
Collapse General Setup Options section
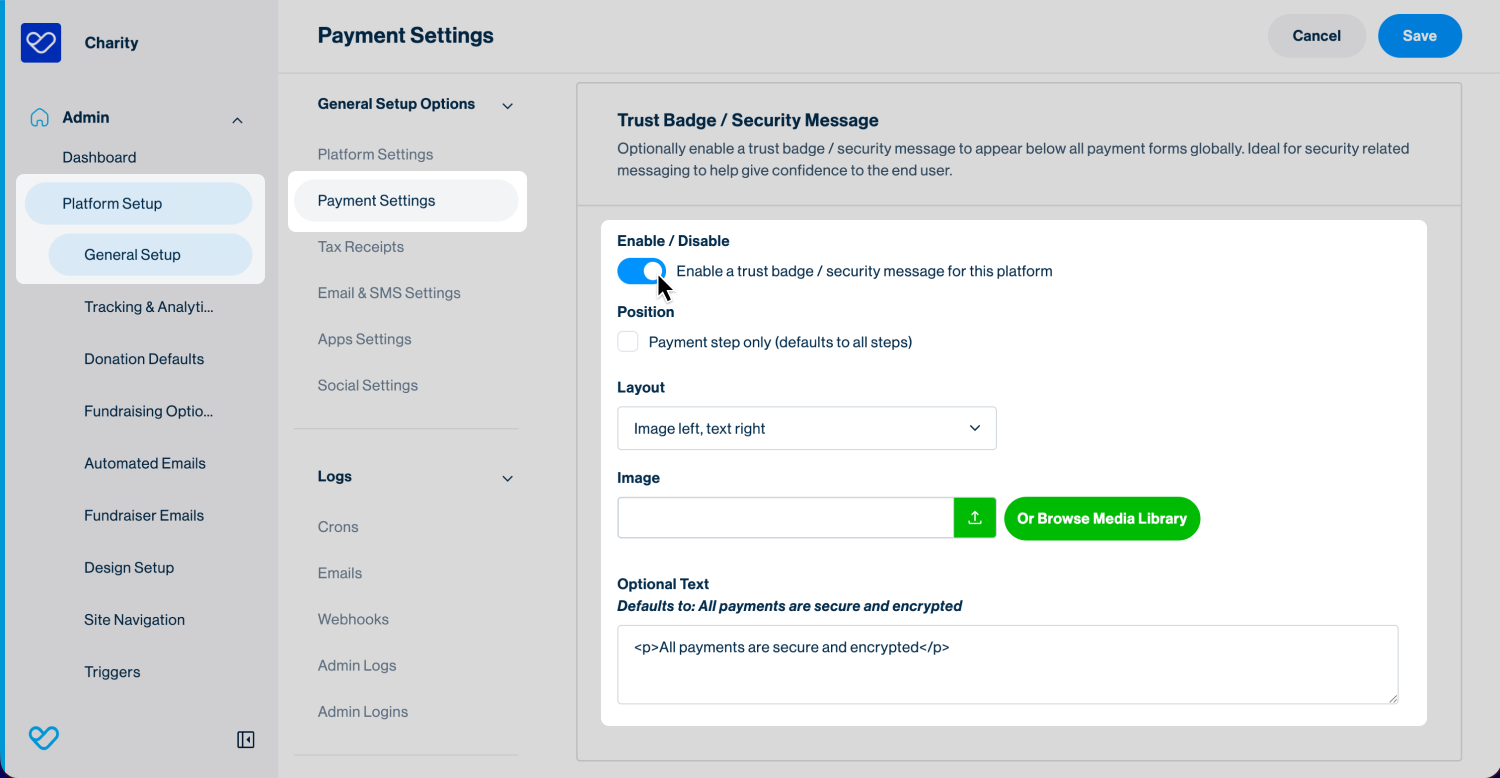(x=507, y=106)
